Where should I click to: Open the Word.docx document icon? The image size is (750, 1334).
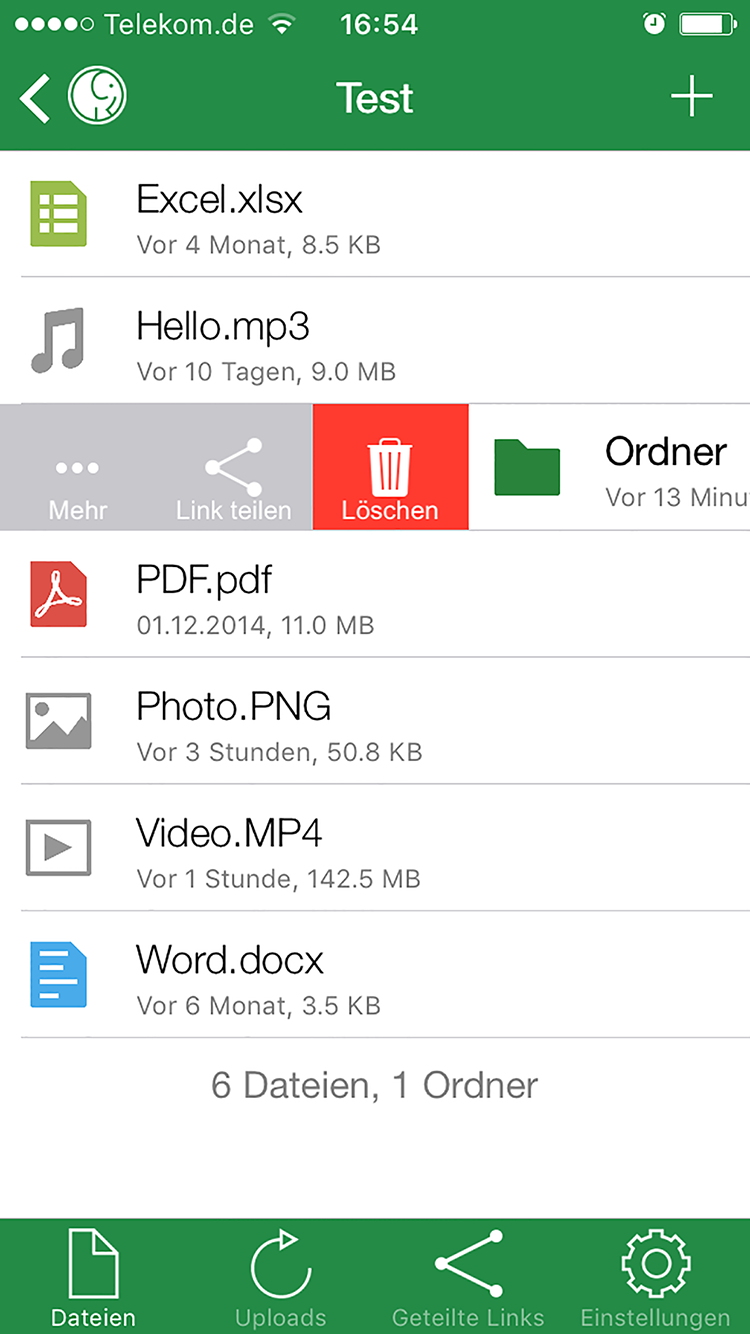coord(58,974)
